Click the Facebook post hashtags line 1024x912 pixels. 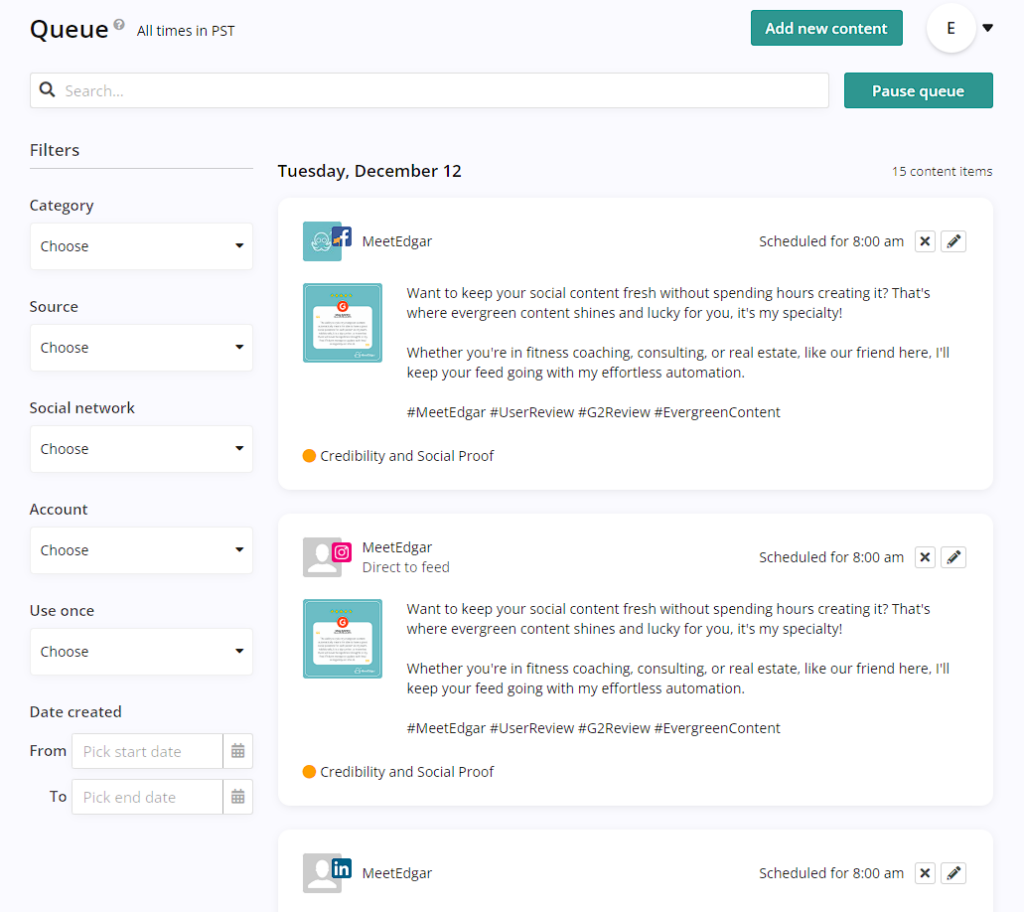point(593,412)
